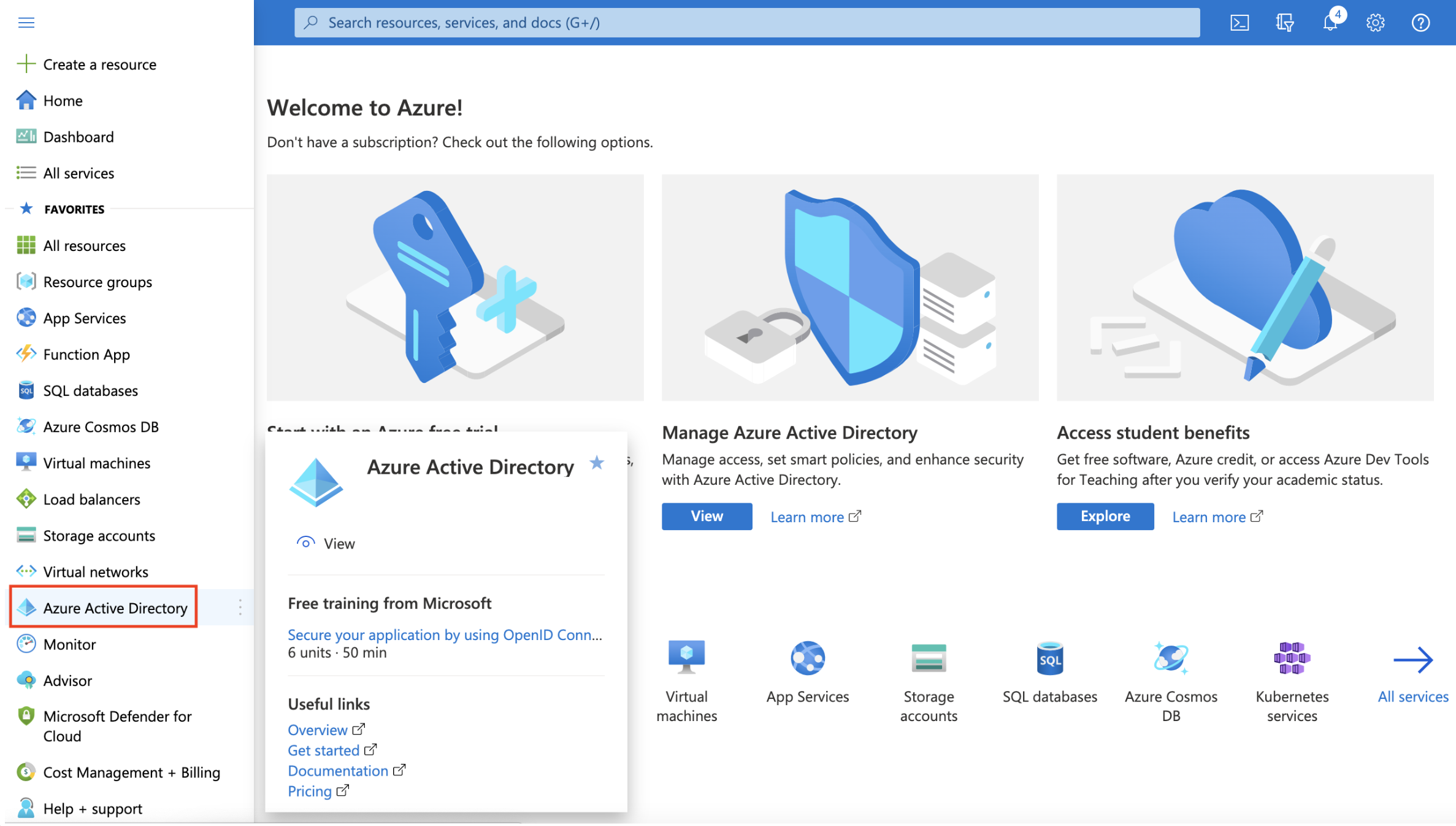Click the All services arrow on the right
1456x826 pixels.
[1413, 660]
